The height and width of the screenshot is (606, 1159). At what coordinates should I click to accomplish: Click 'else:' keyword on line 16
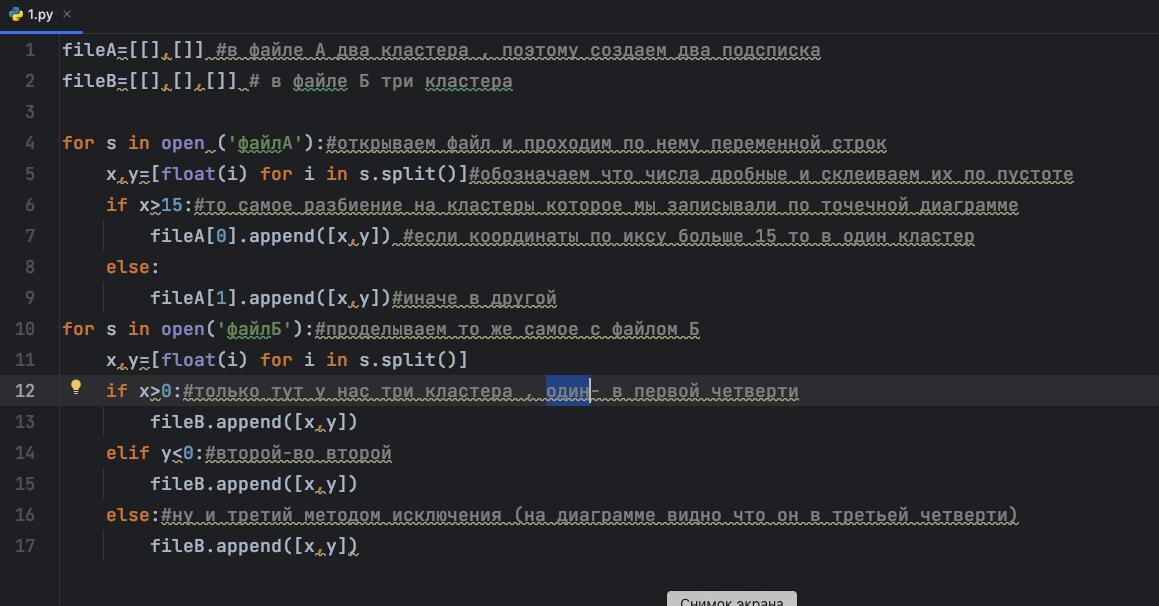(x=133, y=515)
